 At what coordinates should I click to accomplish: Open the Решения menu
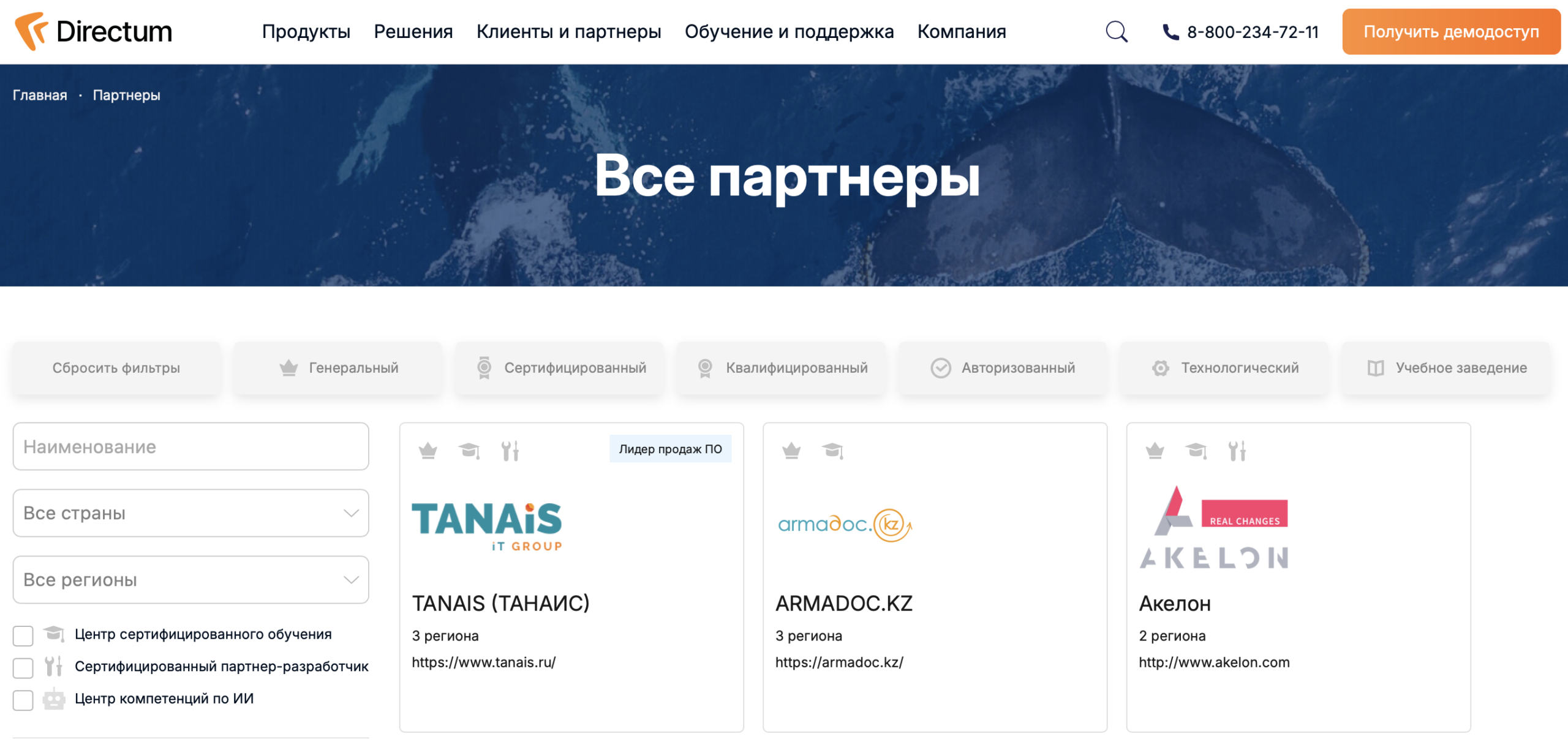click(x=413, y=31)
